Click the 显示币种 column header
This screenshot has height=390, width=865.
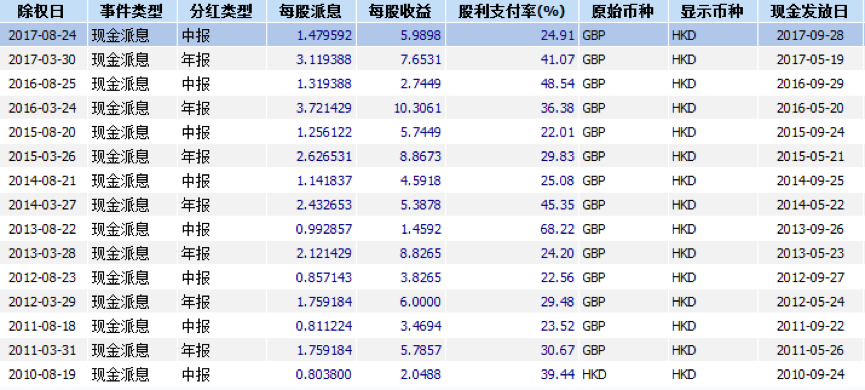(x=713, y=11)
